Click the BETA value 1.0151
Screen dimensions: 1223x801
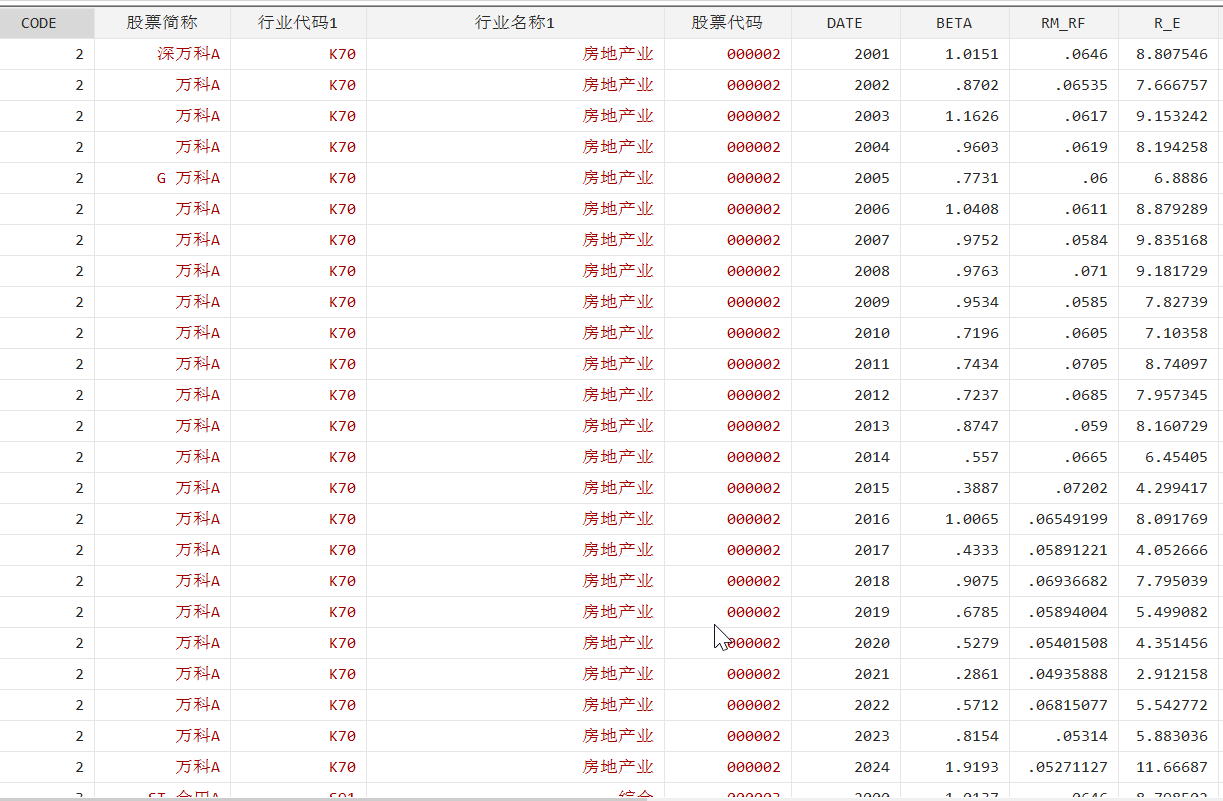click(x=954, y=54)
